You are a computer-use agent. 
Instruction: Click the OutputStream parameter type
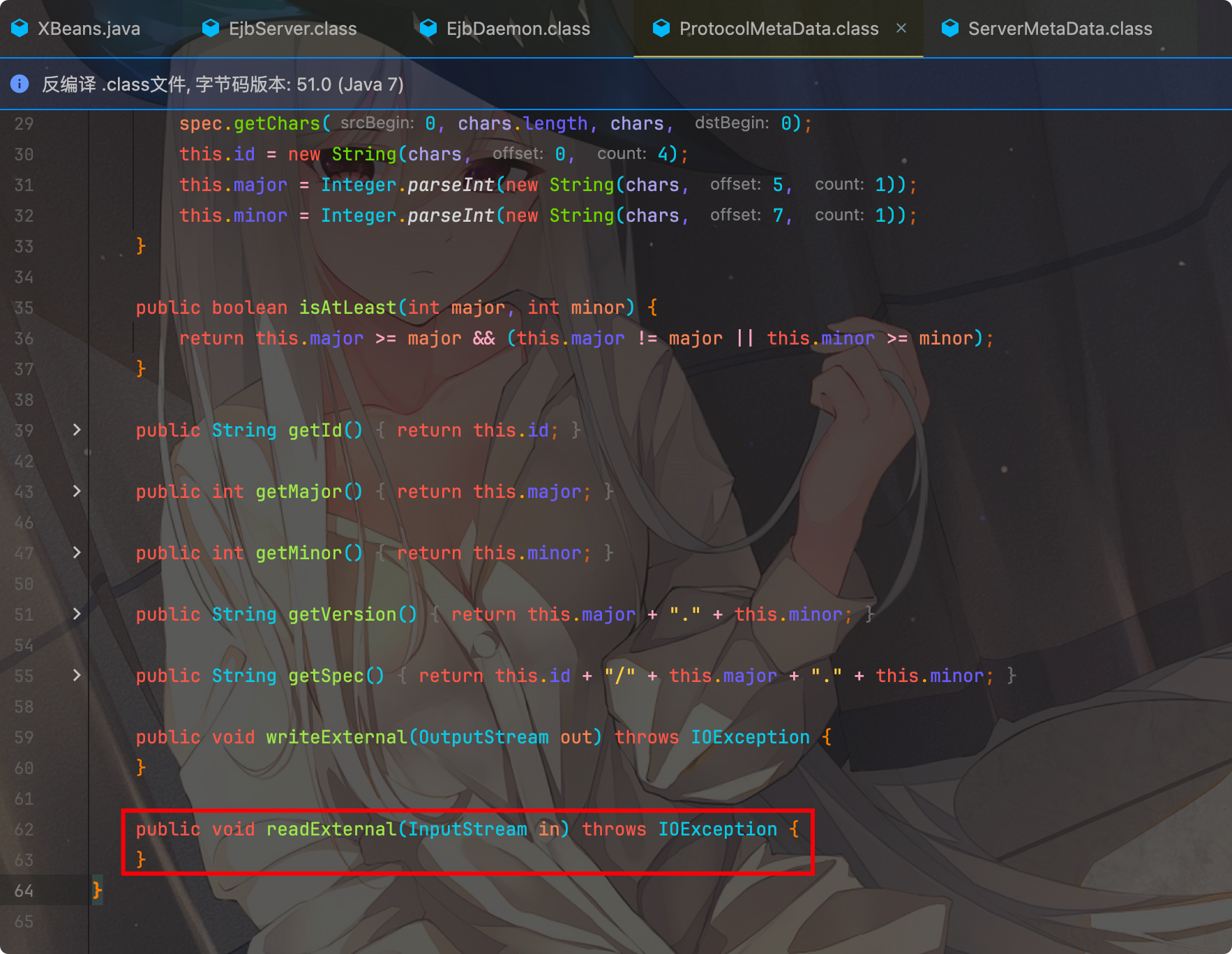pos(483,737)
